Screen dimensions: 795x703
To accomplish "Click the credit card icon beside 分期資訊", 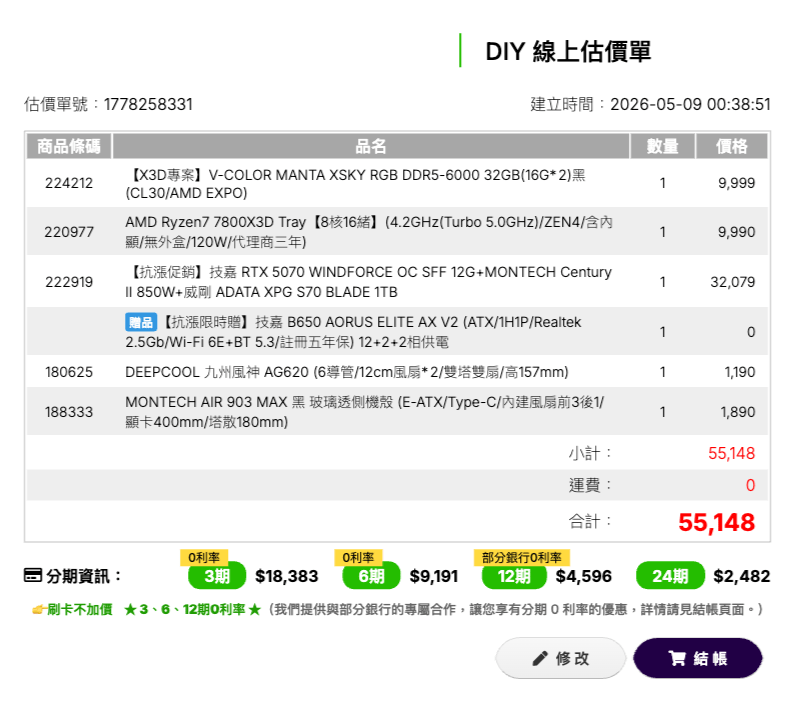I will (x=33, y=575).
